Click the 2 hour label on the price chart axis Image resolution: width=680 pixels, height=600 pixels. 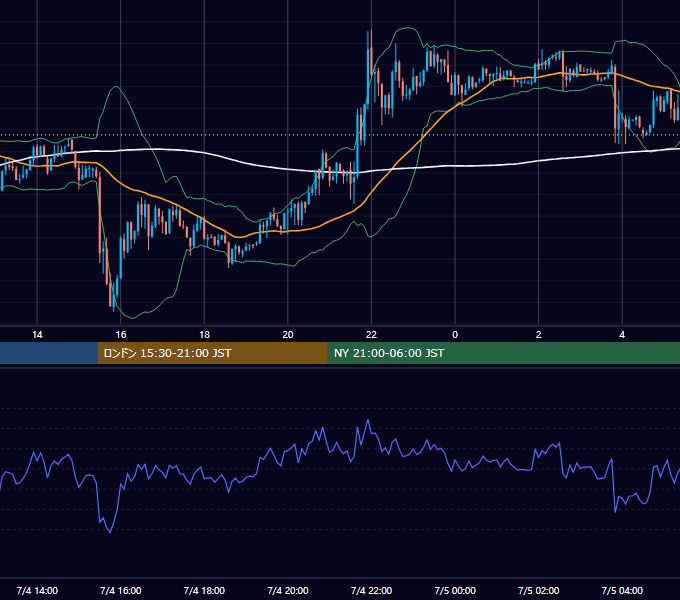click(x=539, y=335)
